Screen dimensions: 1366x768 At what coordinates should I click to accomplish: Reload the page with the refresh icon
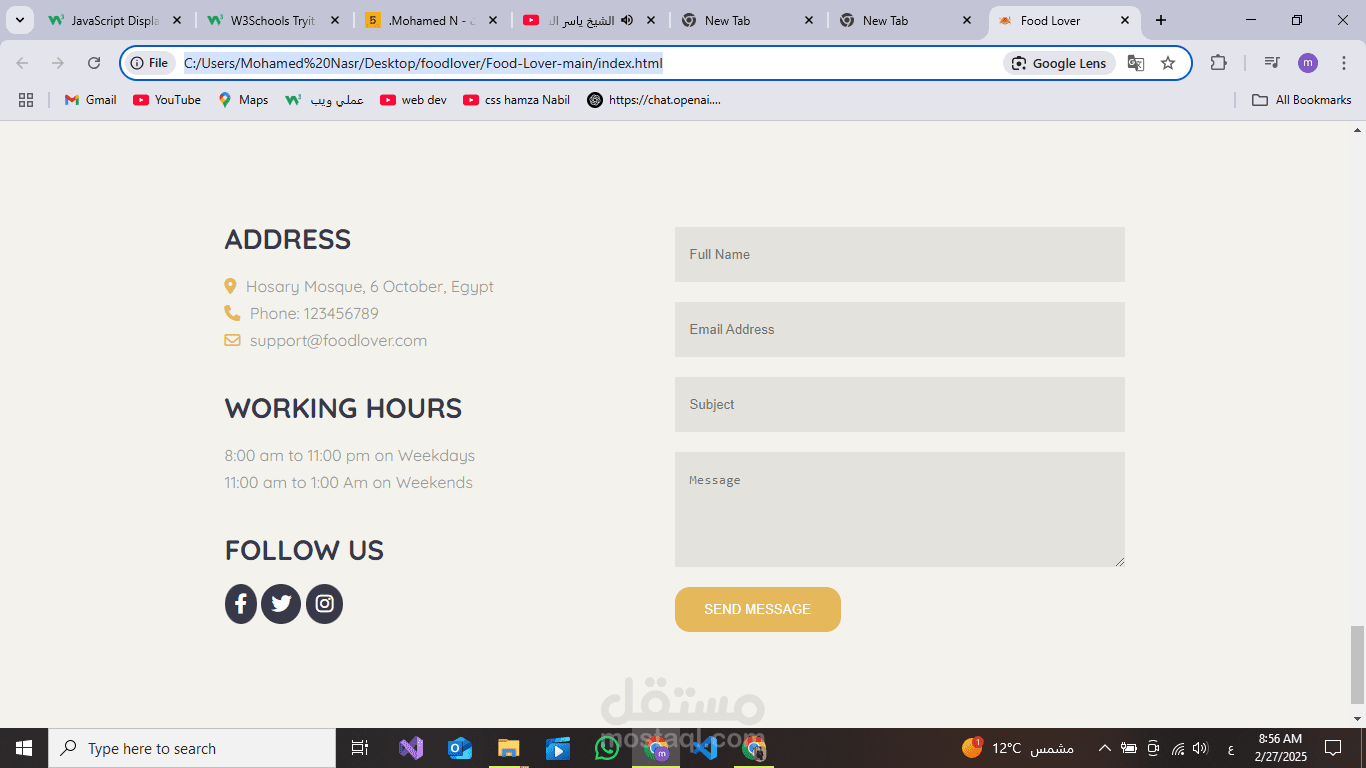(x=94, y=63)
